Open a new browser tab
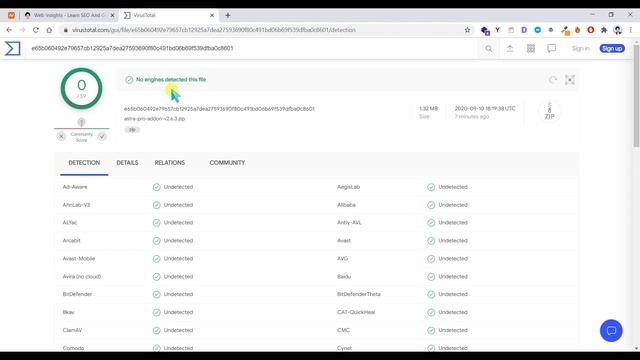Viewport: 640px width, 360px height. coord(228,16)
